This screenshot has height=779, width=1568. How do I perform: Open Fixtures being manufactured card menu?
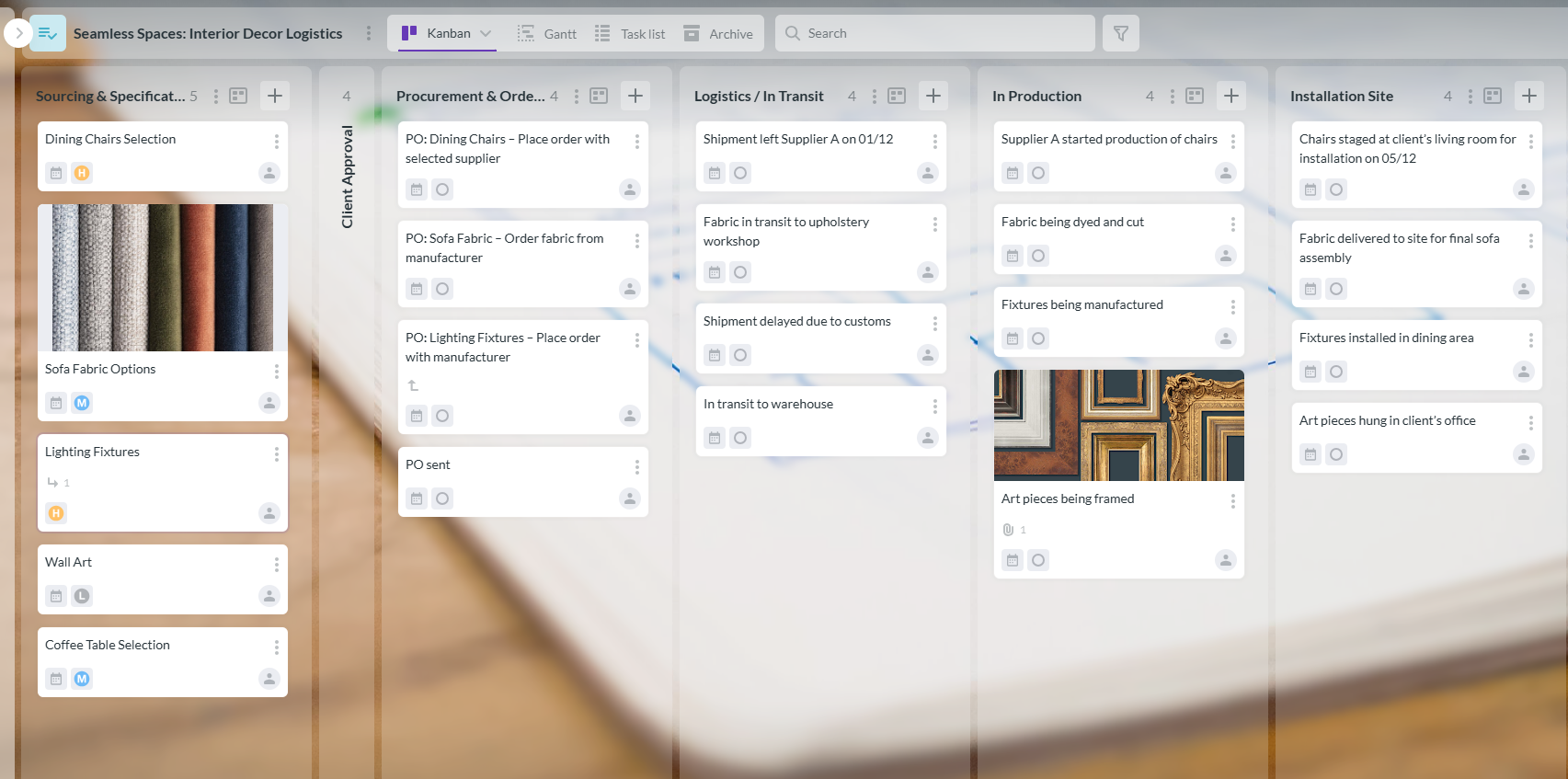(1233, 306)
